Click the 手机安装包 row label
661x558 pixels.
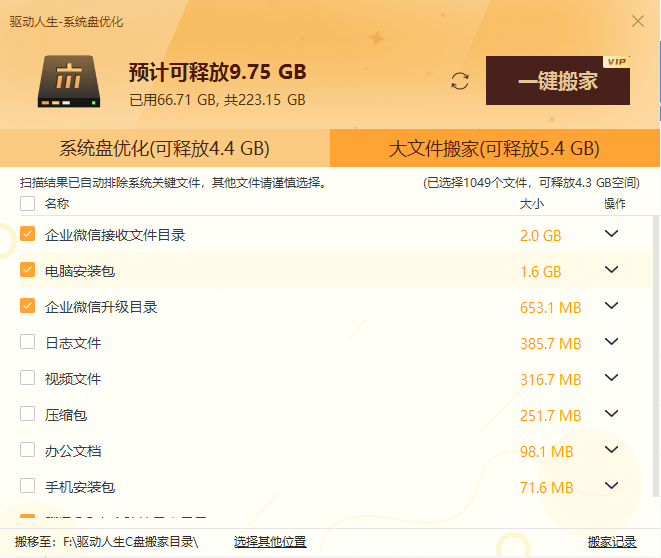80,487
